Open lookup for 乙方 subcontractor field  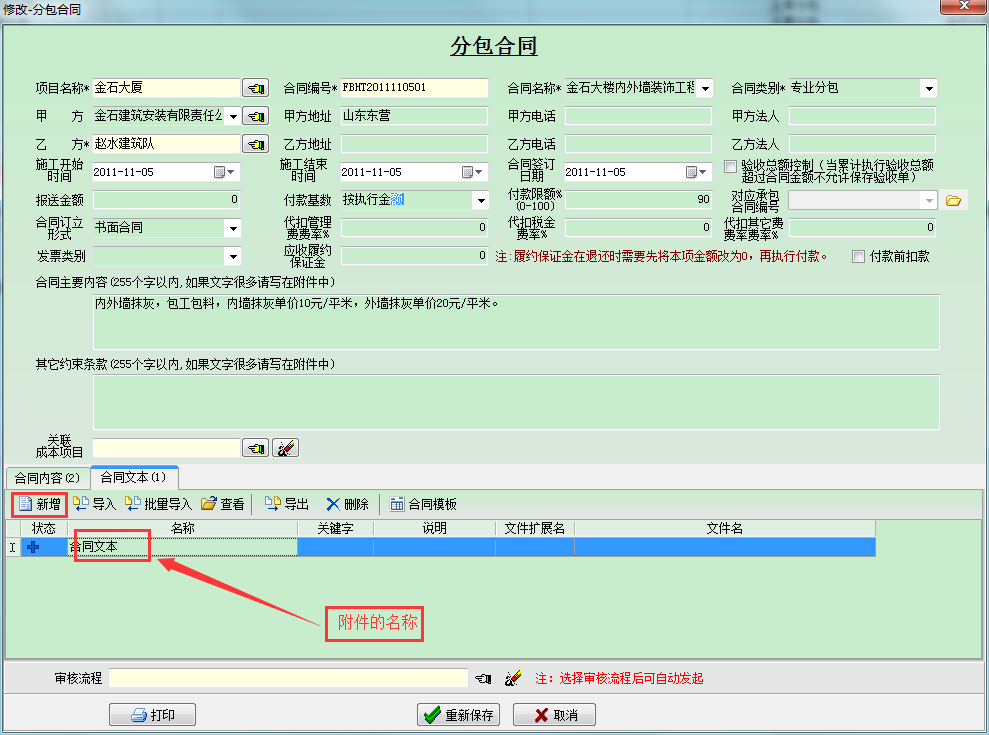point(256,144)
